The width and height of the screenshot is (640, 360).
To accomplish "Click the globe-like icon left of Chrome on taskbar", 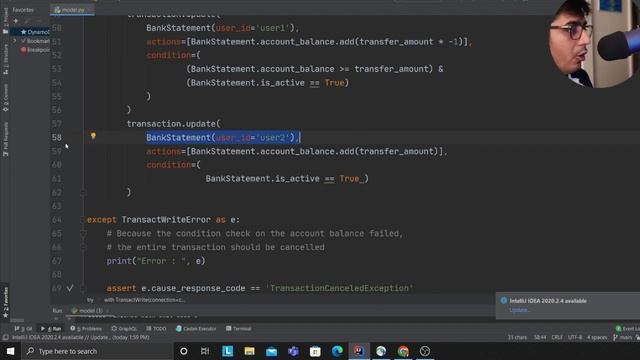I will coord(381,351).
